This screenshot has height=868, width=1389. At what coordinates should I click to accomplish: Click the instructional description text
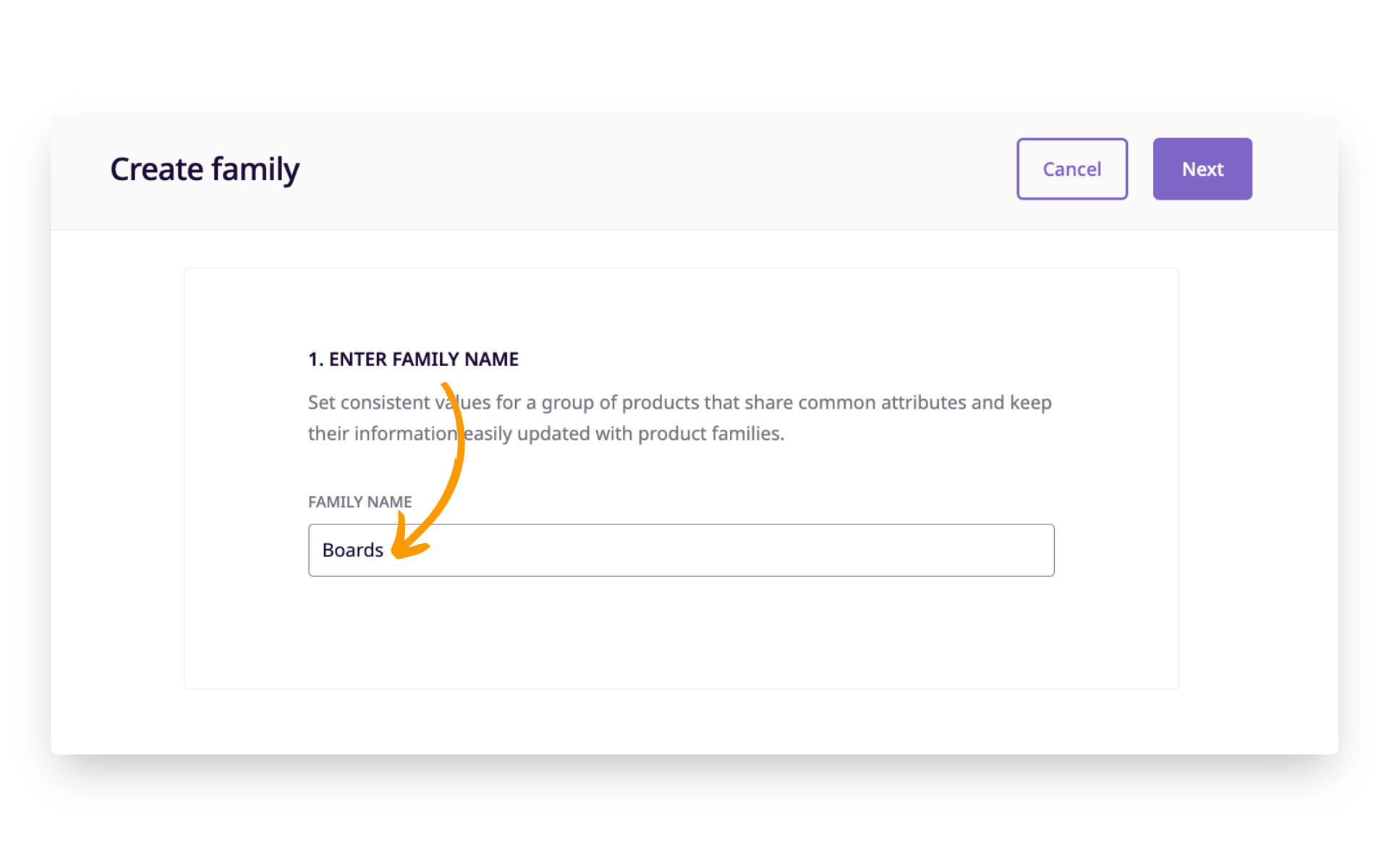pos(679,417)
